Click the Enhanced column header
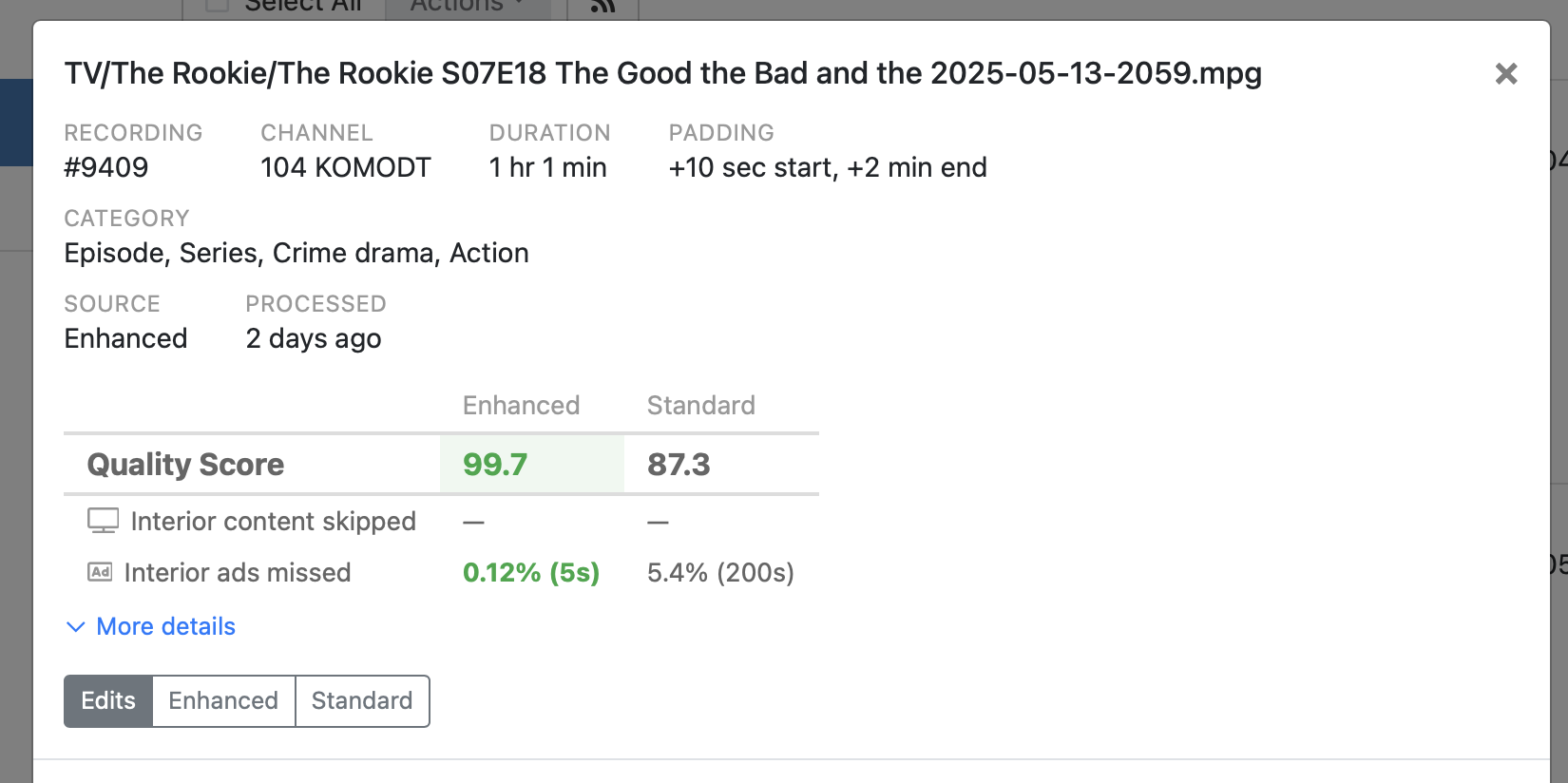This screenshot has height=783, width=1568. (x=521, y=406)
